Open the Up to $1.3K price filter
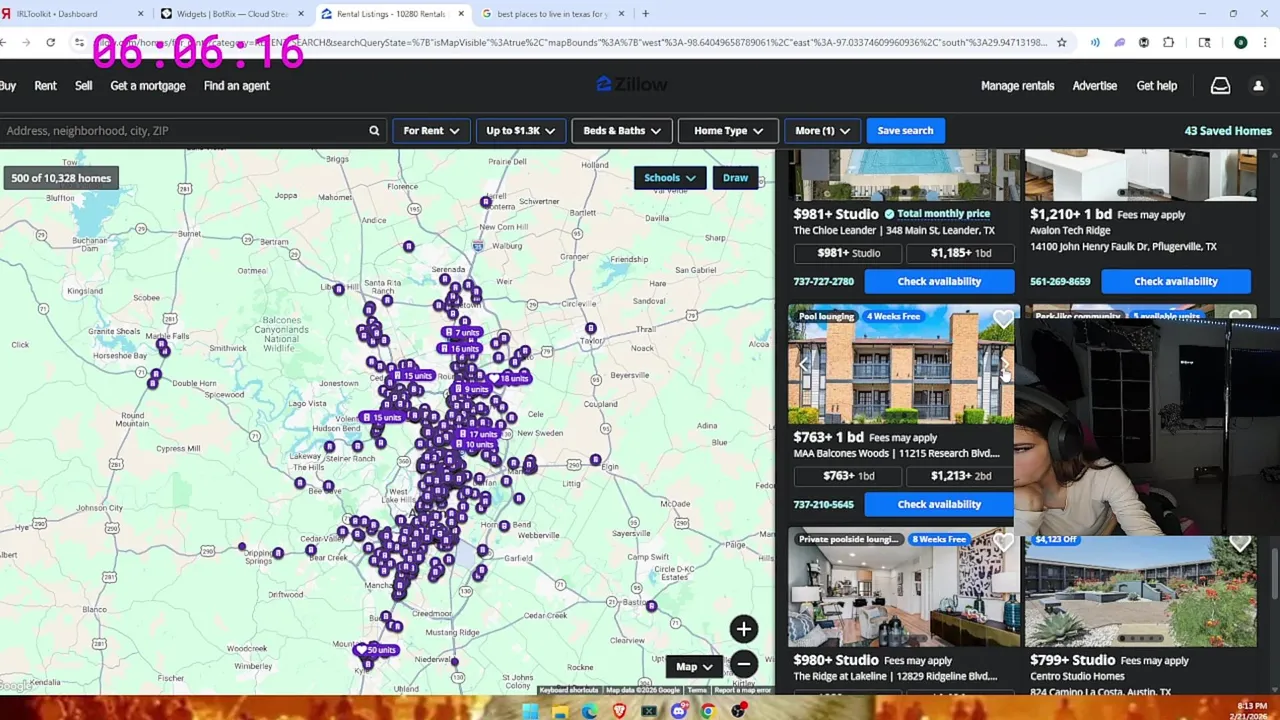The image size is (1280, 720). tap(520, 131)
